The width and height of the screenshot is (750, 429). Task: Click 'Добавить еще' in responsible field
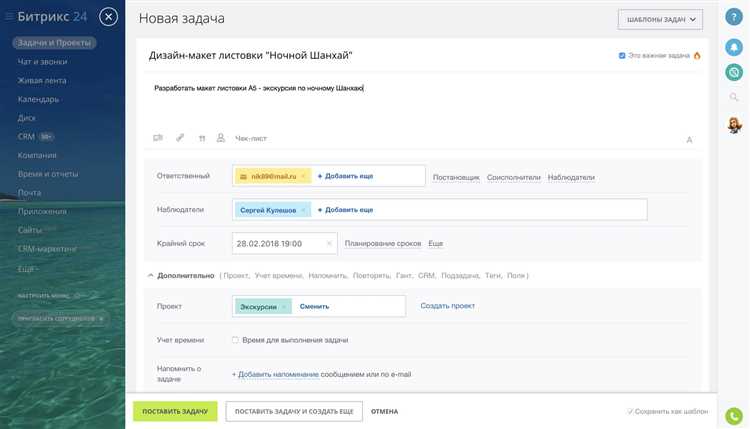pos(345,176)
